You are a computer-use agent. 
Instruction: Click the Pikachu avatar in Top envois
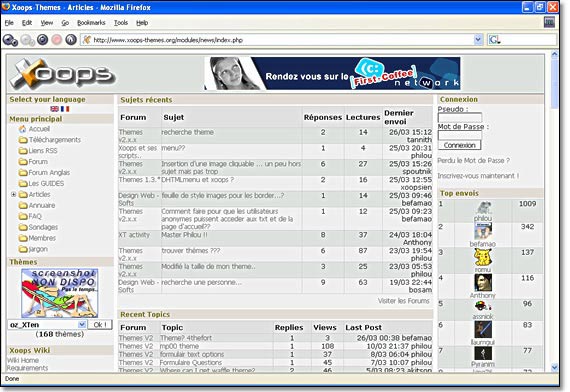coord(483,257)
